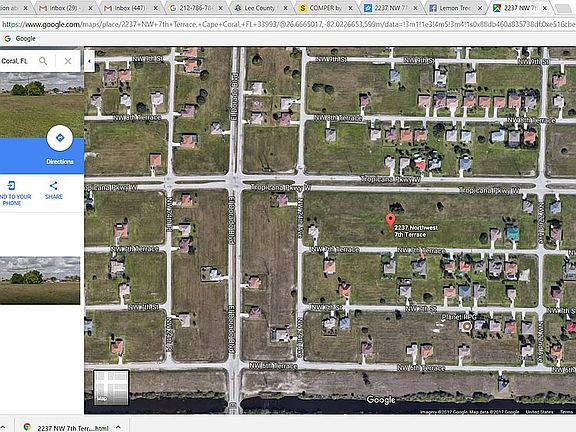This screenshot has width=576, height=432.
Task: Close the COMPER by tab
Action: click(x=350, y=8)
